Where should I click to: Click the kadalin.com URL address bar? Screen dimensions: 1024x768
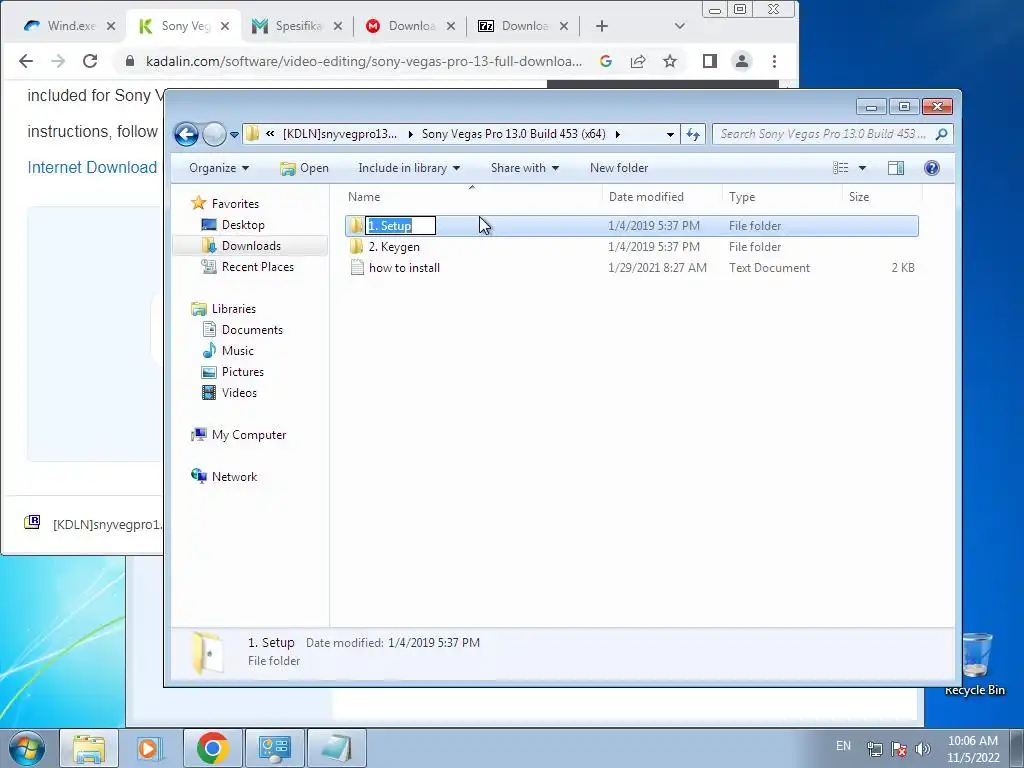point(364,61)
